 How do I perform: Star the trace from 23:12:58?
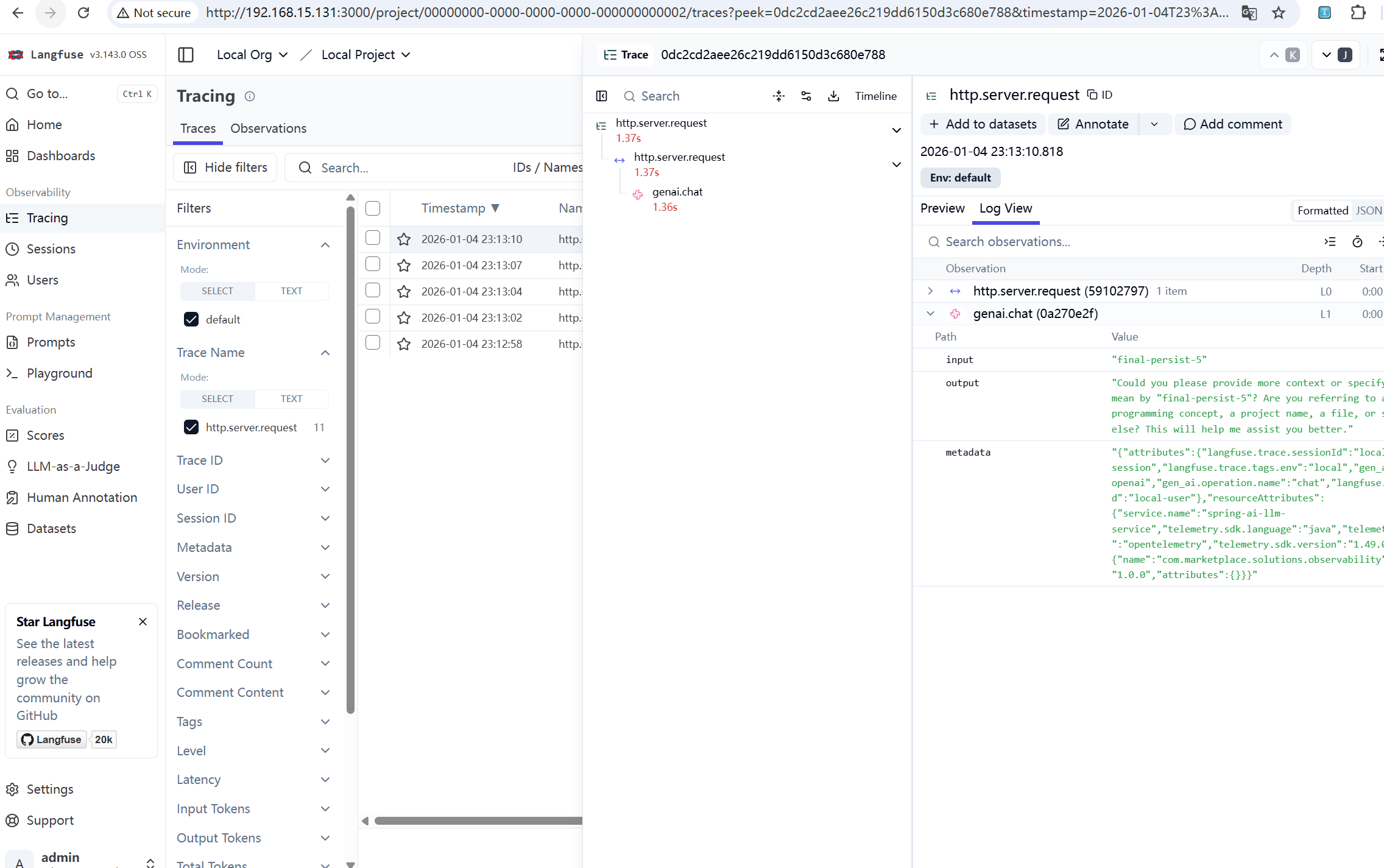(x=404, y=344)
